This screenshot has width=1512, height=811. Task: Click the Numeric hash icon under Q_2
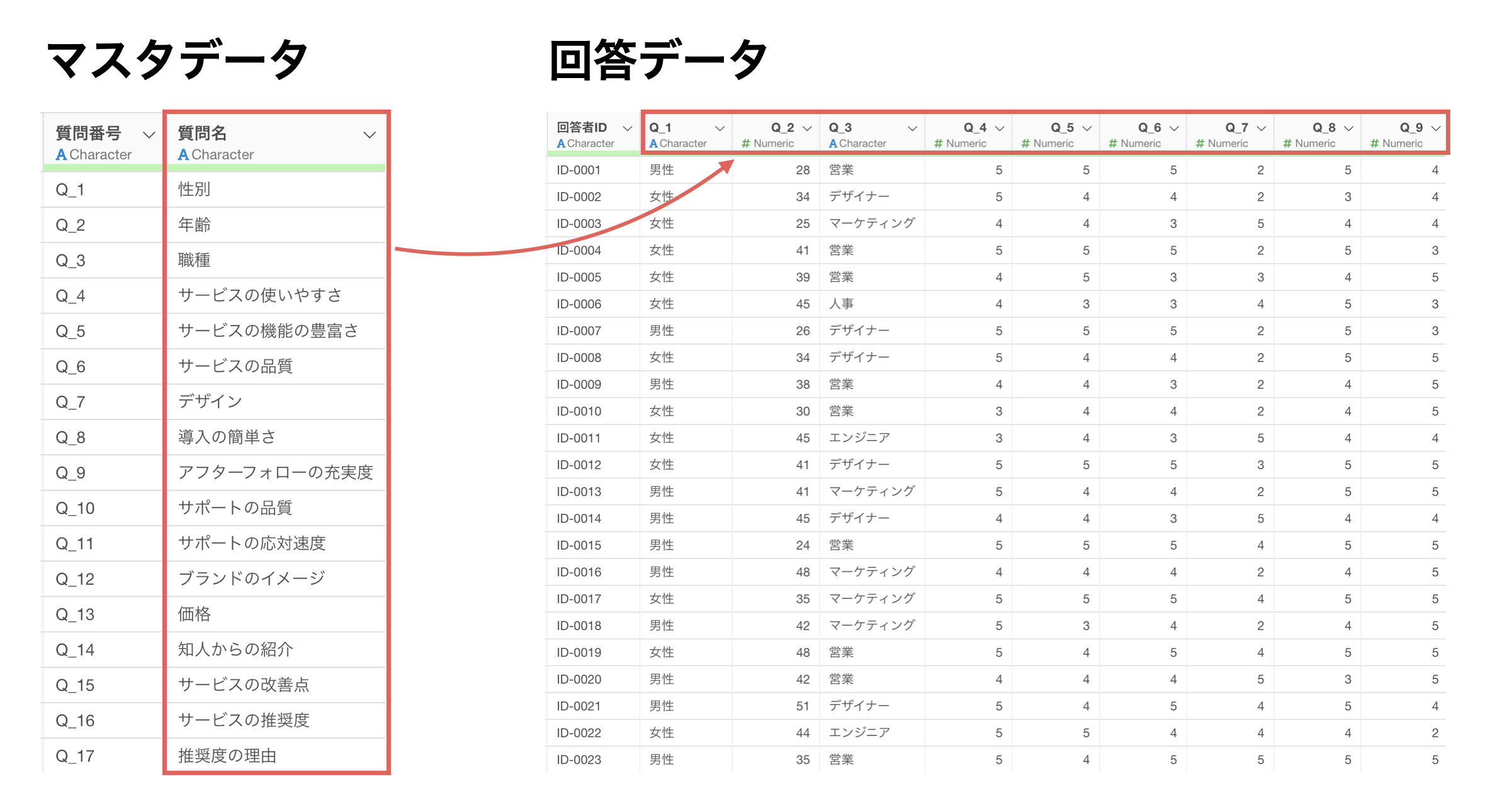coord(746,144)
